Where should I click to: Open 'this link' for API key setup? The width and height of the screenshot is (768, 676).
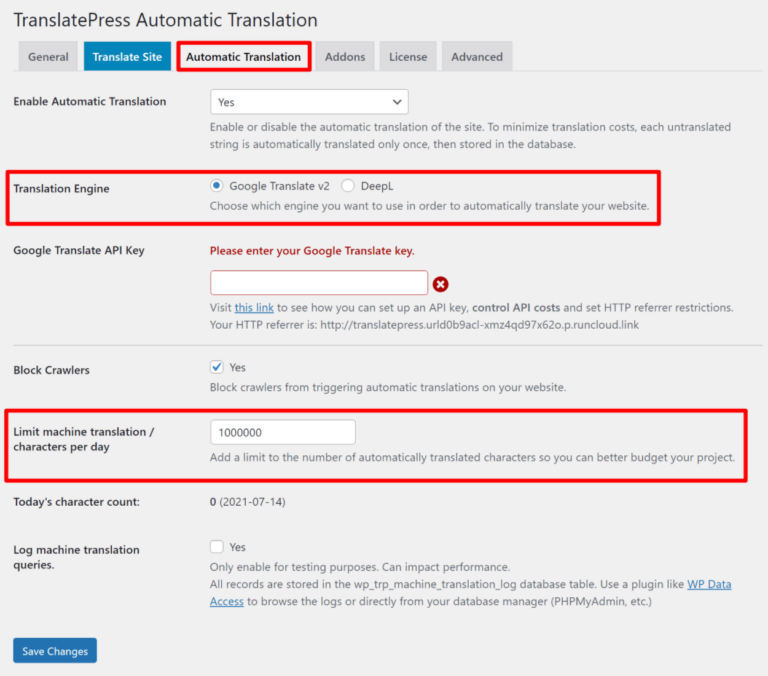pyautogui.click(x=253, y=308)
